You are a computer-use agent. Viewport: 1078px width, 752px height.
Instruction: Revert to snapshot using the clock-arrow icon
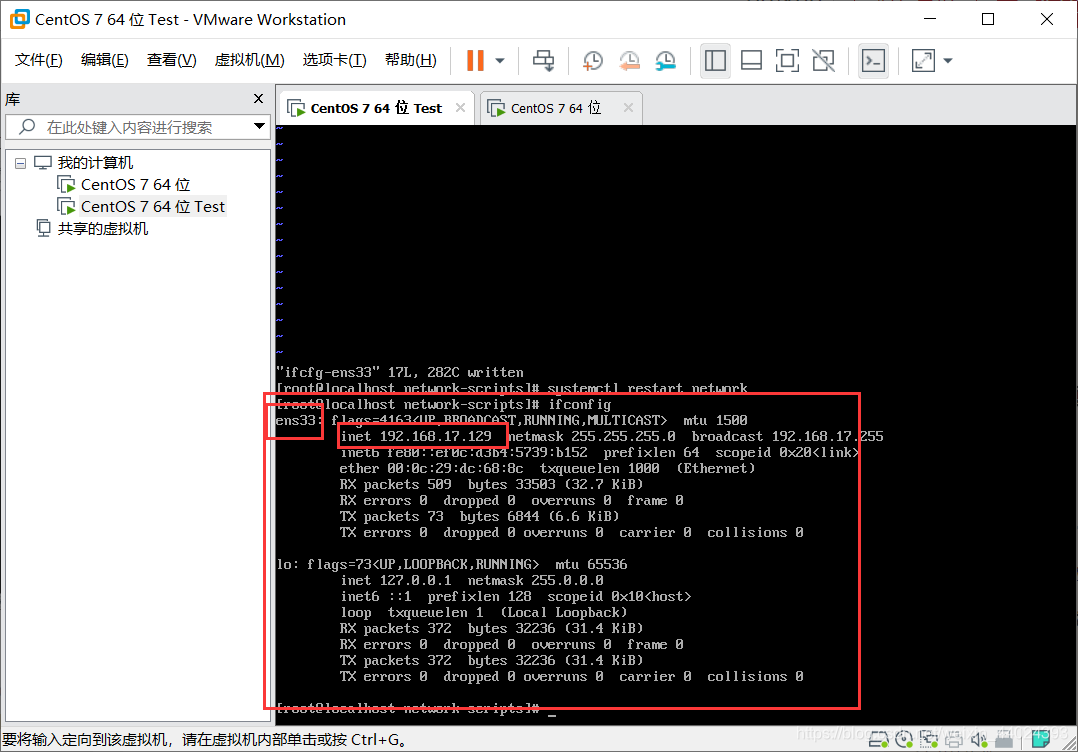tap(628, 60)
